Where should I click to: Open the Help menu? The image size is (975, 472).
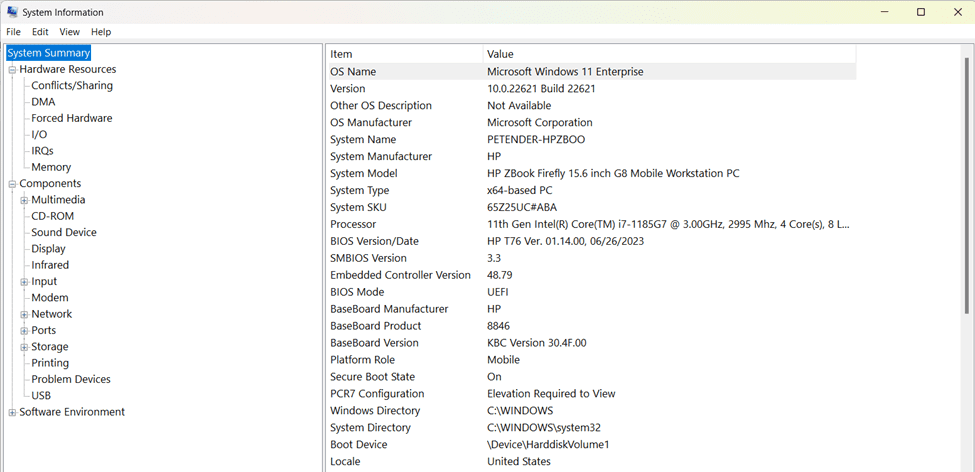pos(101,32)
